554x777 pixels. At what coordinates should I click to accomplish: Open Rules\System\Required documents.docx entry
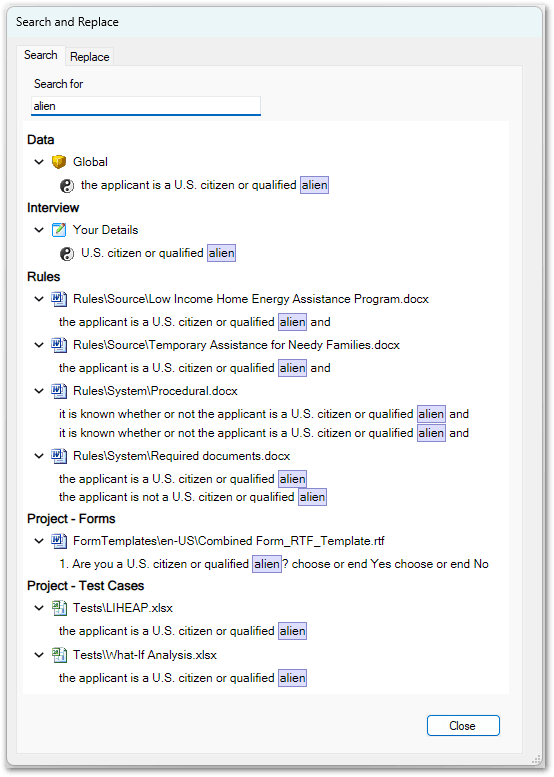pyautogui.click(x=181, y=456)
